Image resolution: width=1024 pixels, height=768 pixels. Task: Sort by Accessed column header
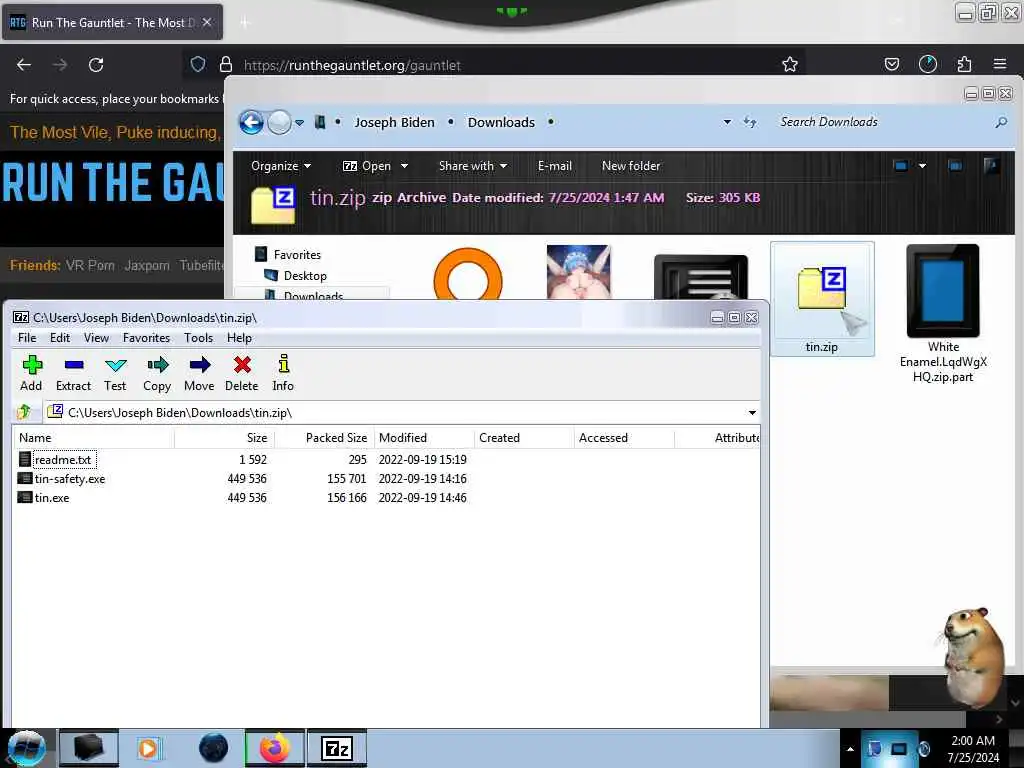click(624, 438)
